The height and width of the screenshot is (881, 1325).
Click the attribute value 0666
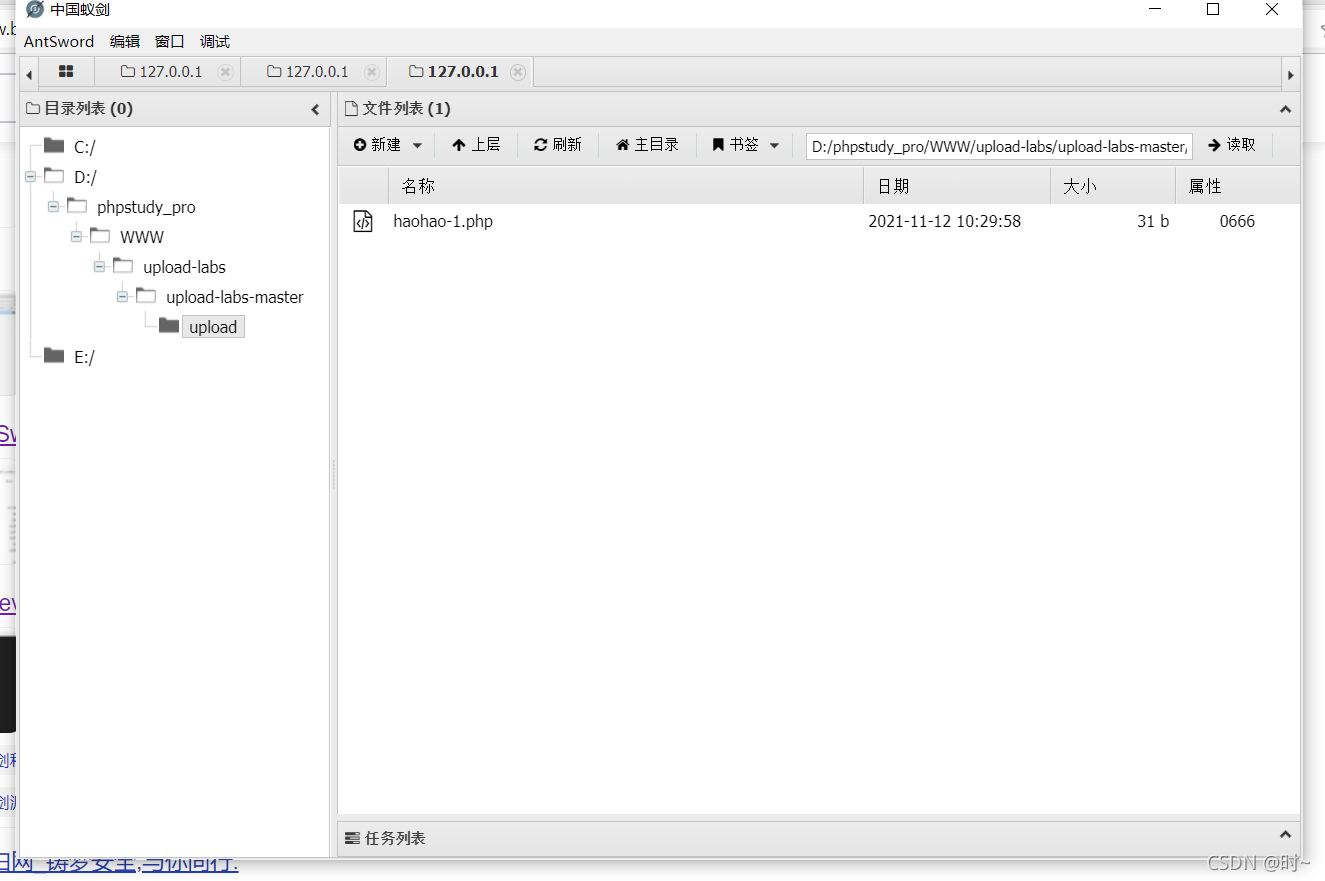[x=1237, y=221]
